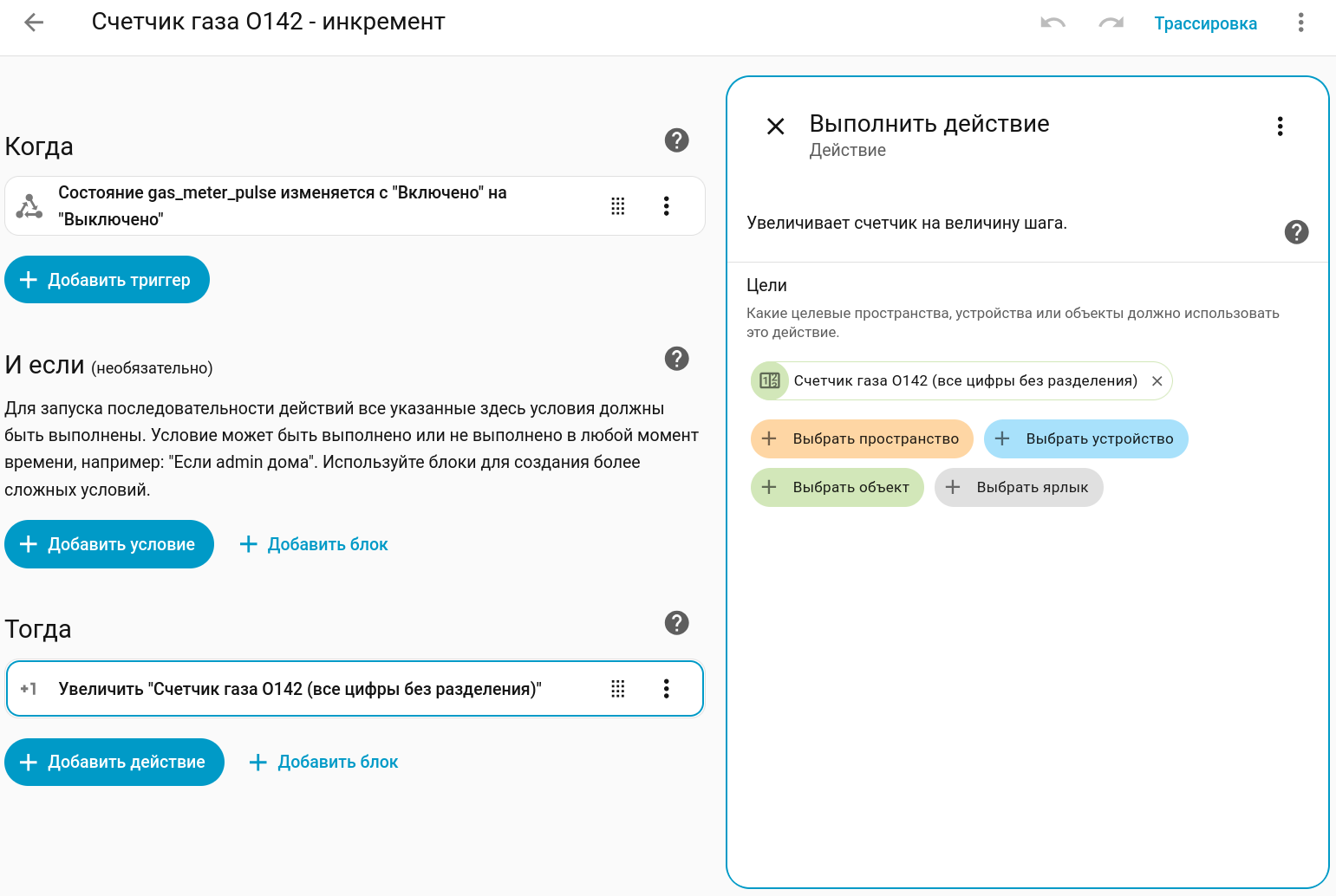Open the Трассировка view
This screenshot has height=896, width=1336.
coord(1205,23)
